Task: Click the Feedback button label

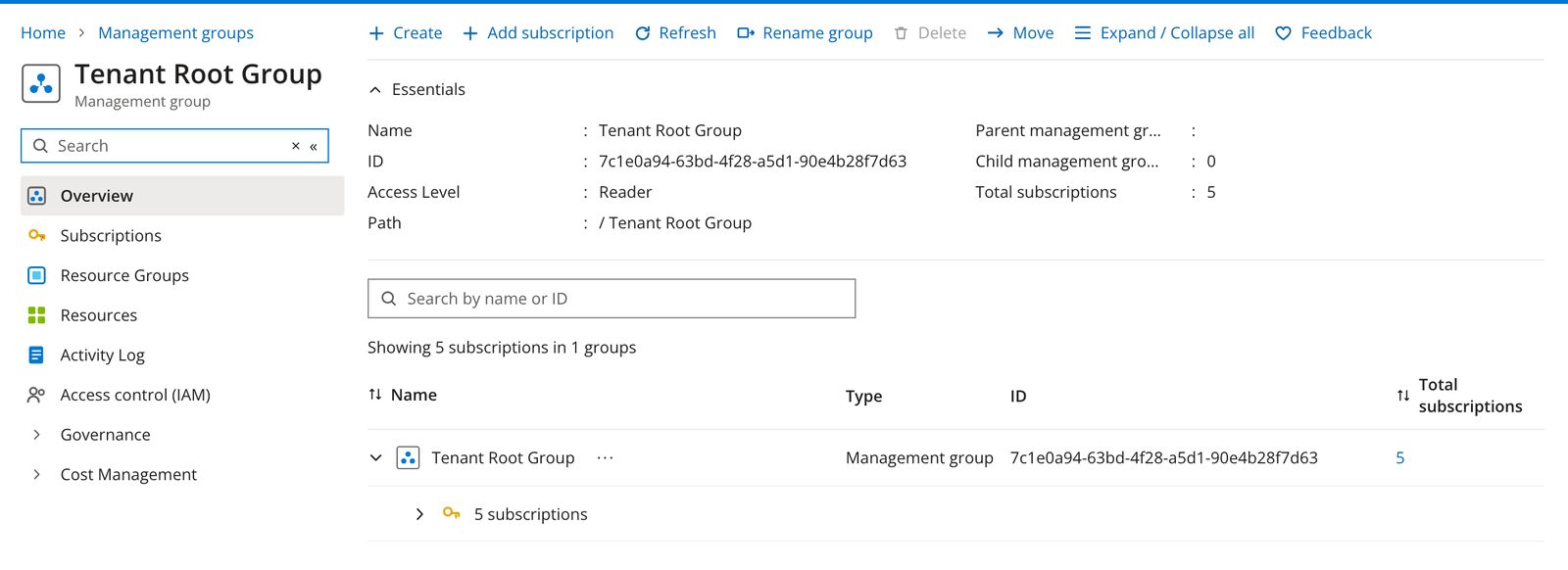Action: 1336,33
